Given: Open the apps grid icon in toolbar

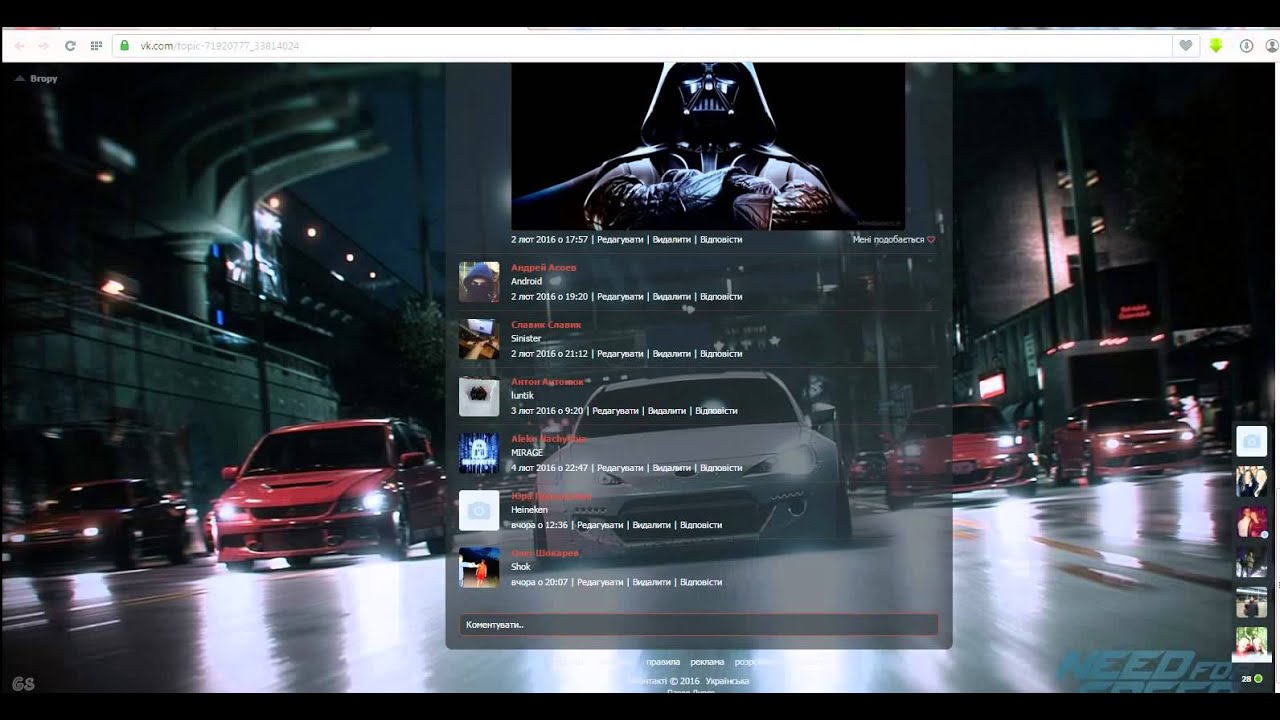Looking at the screenshot, I should 96,46.
